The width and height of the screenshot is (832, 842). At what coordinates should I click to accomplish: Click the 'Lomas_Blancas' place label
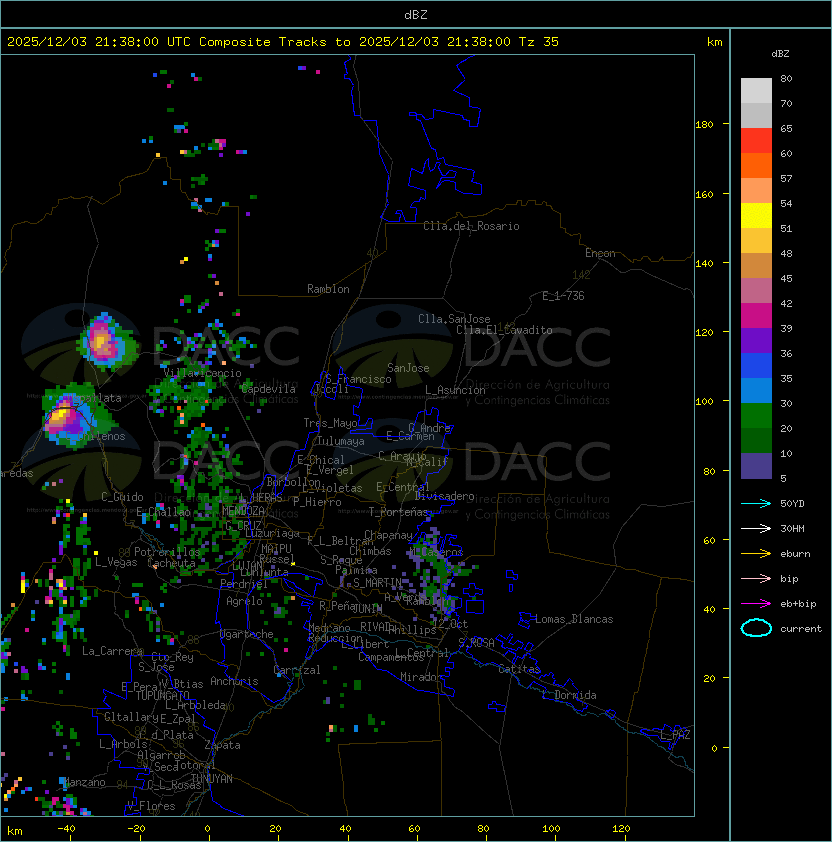574,619
